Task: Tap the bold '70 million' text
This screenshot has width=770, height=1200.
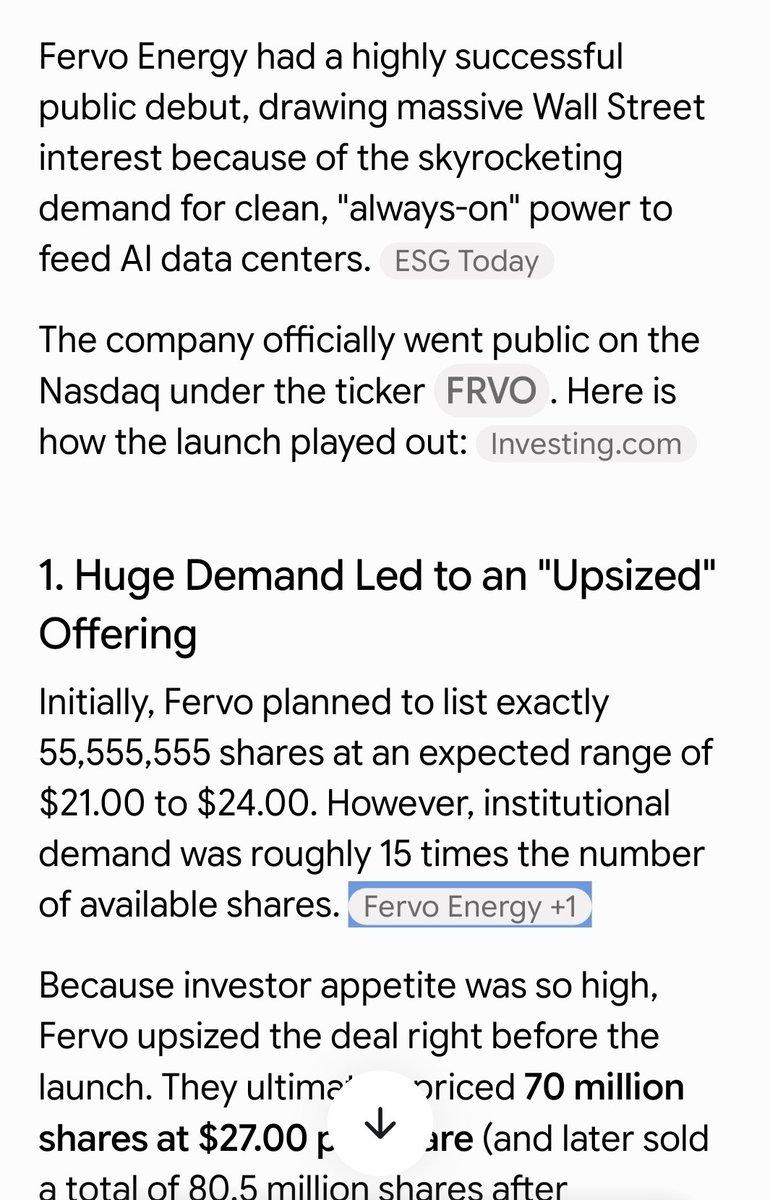Action: 604,1087
